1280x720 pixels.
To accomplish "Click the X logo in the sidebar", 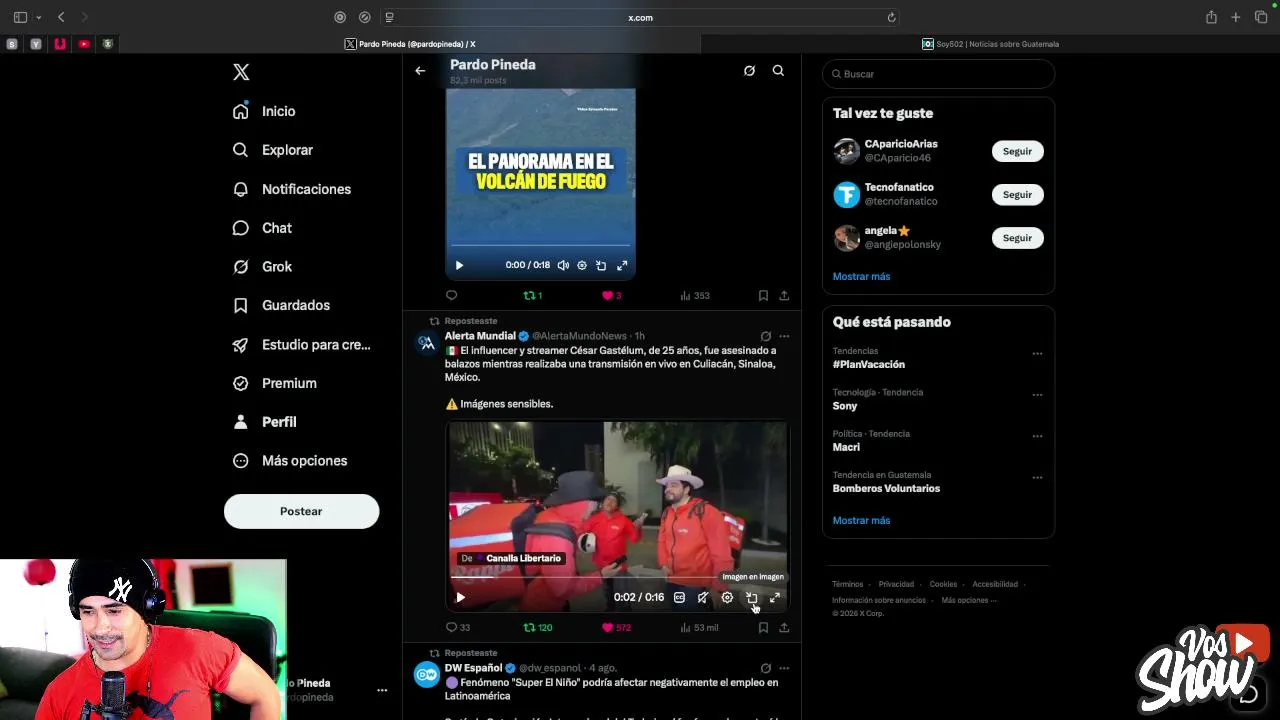I will (241, 72).
